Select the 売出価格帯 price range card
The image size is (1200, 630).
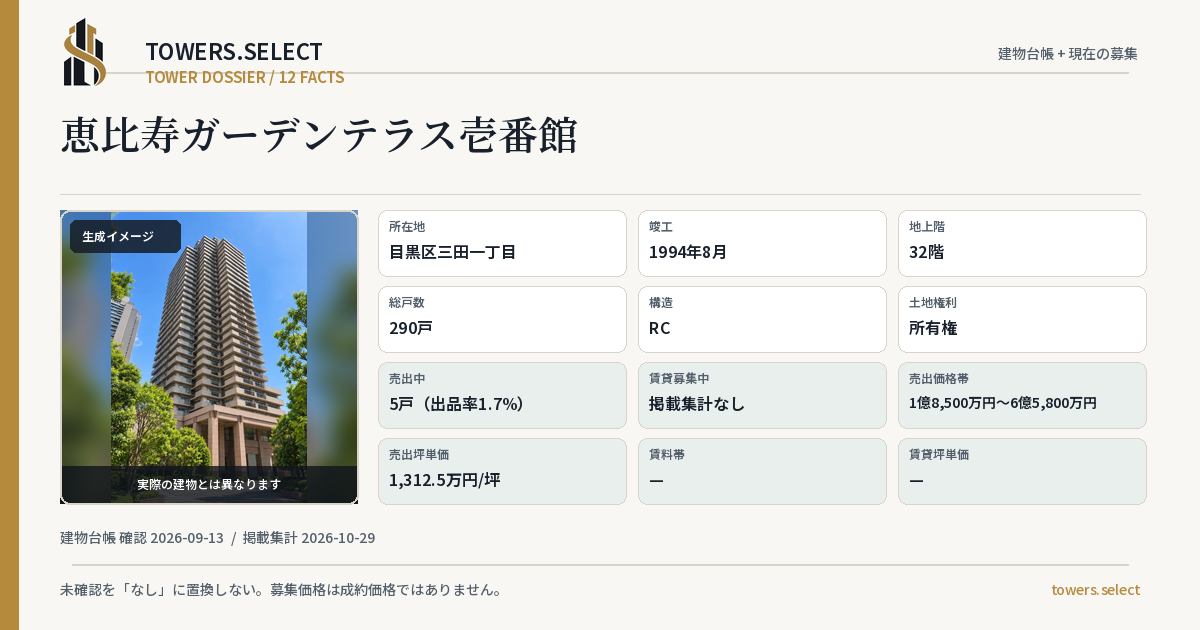click(1022, 395)
